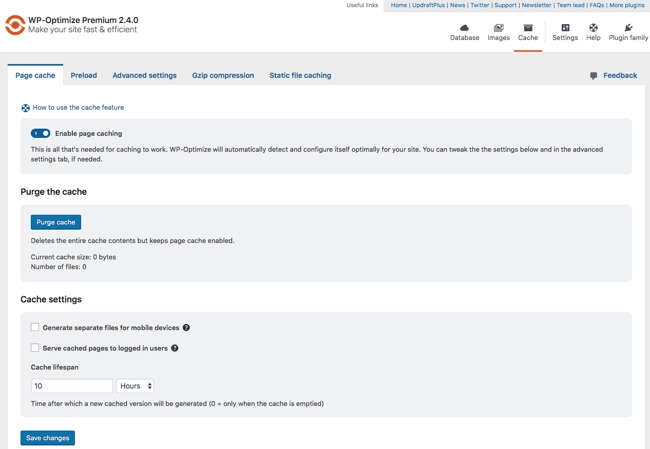Click the Cache lifespan number field
The height and width of the screenshot is (449, 650).
72,386
